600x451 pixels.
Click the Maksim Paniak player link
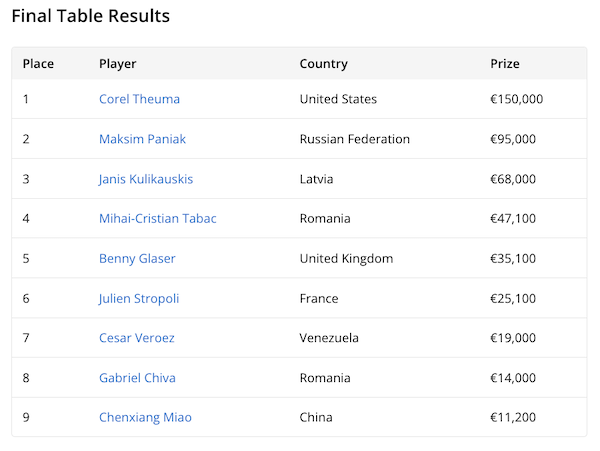pyautogui.click(x=142, y=139)
